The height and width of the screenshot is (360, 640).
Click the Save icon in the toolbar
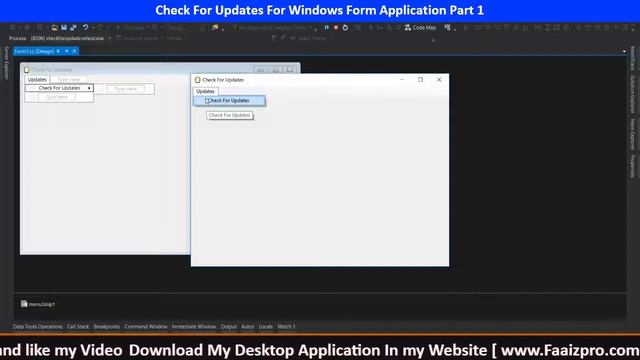click(64, 27)
